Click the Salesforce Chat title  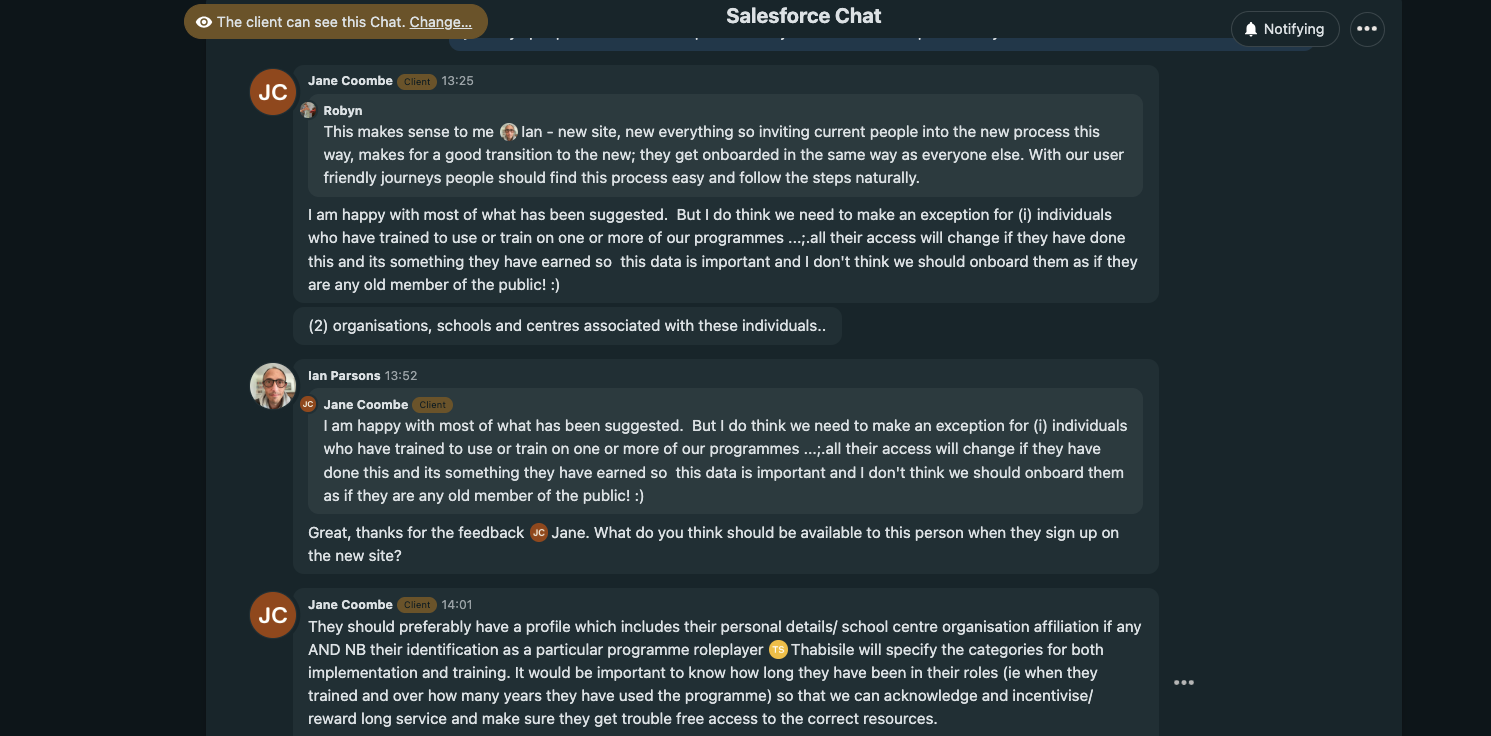pyautogui.click(x=804, y=16)
